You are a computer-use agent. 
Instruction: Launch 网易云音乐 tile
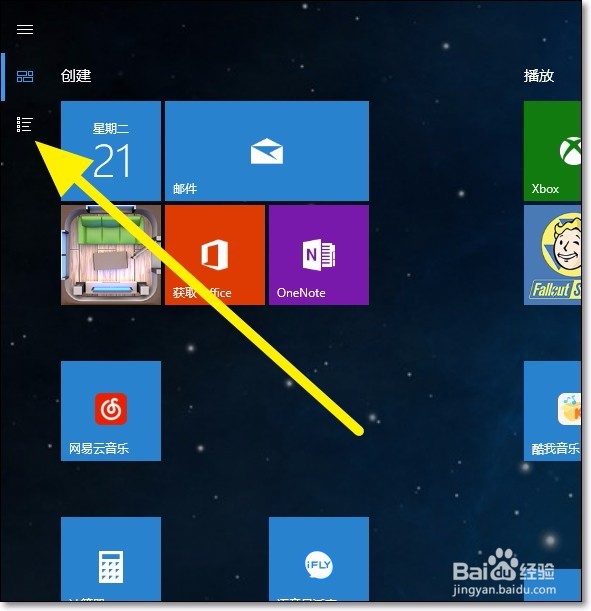pos(111,411)
